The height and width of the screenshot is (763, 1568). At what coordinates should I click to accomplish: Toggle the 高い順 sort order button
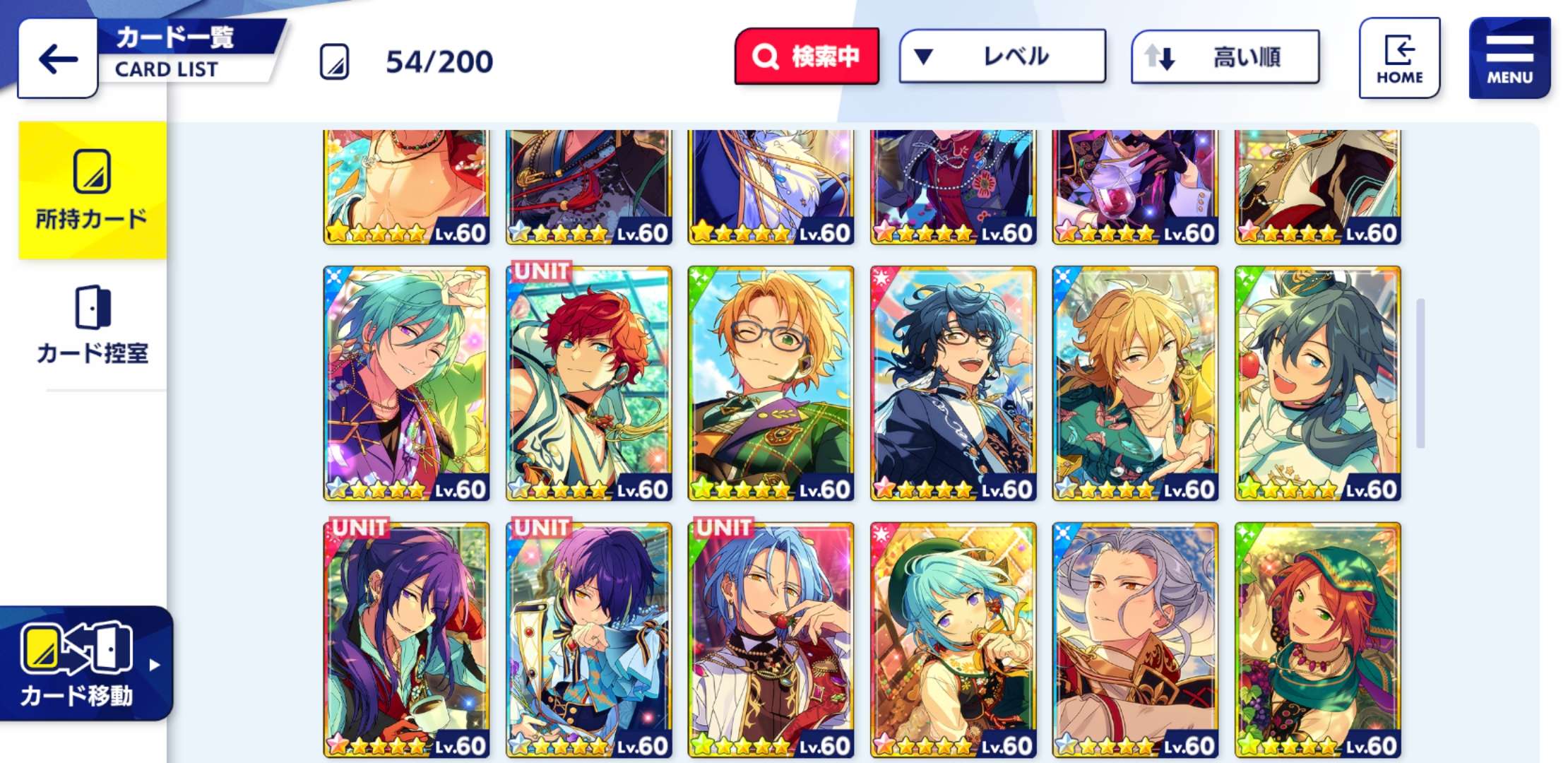coord(1225,57)
